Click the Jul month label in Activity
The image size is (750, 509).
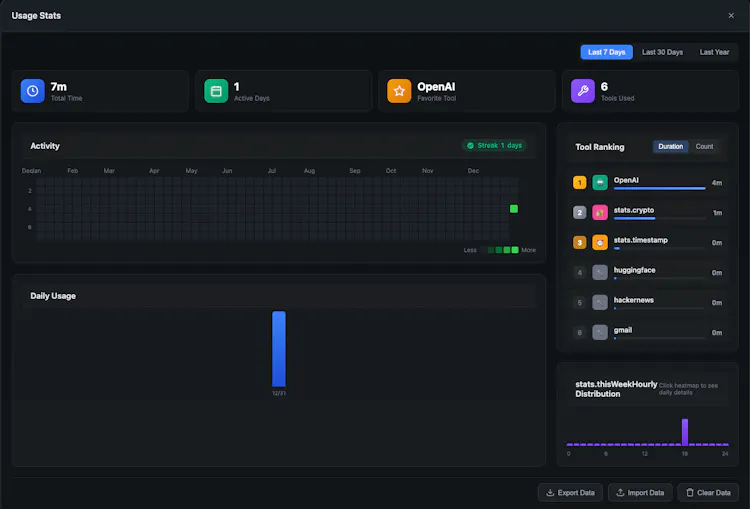click(x=272, y=171)
